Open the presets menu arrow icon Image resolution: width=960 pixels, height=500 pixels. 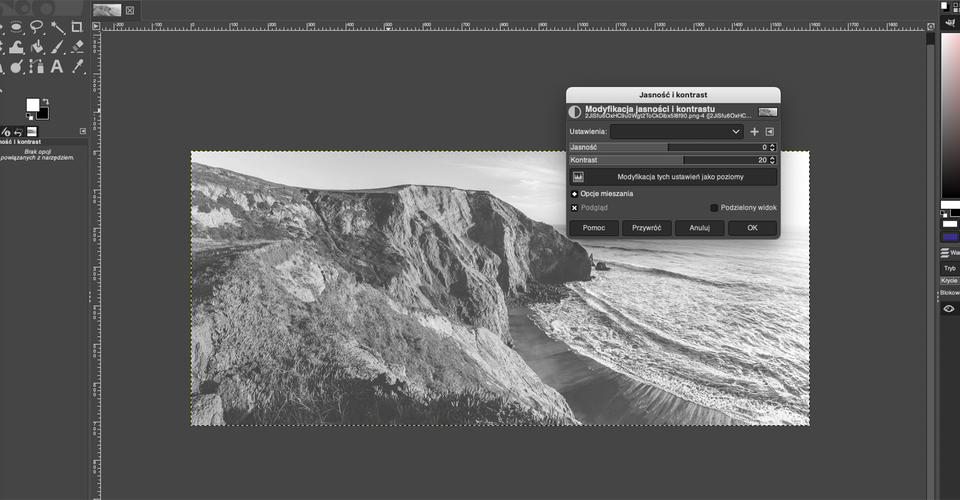770,132
